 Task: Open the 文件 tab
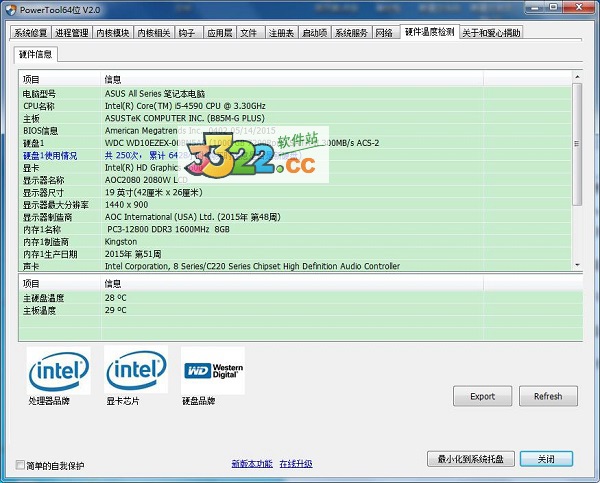250,33
